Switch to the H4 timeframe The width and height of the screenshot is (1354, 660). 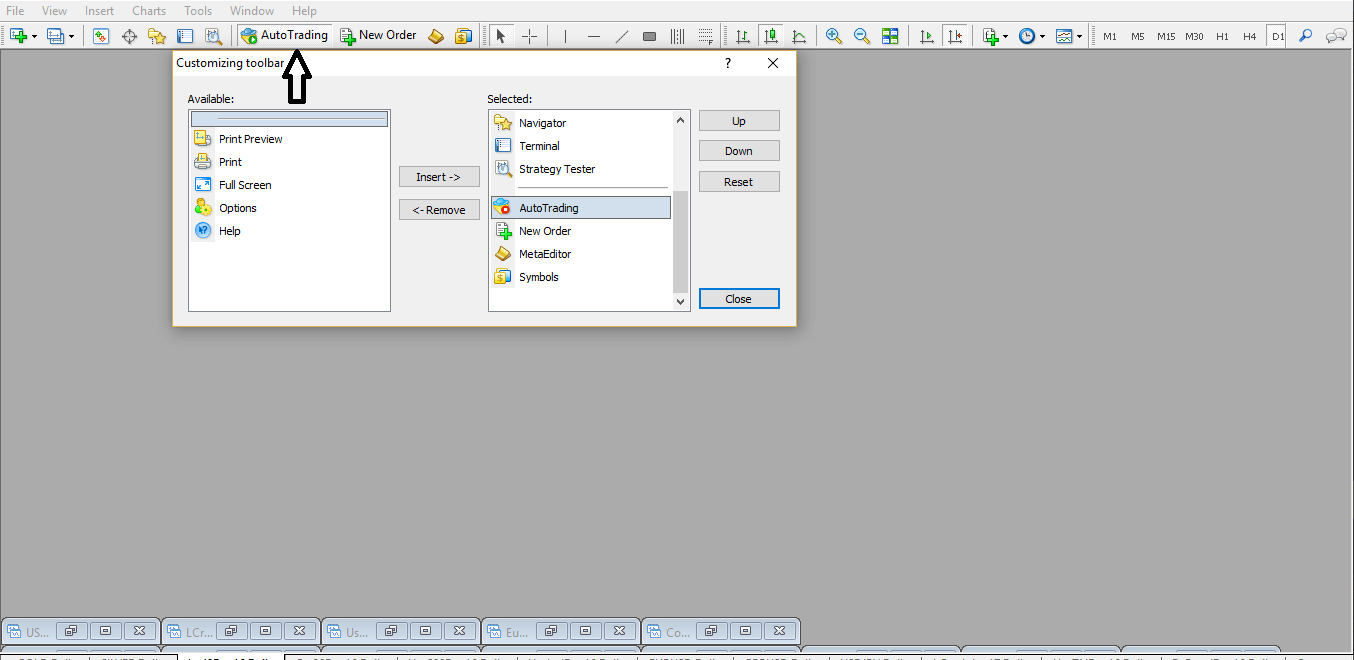coord(1250,36)
